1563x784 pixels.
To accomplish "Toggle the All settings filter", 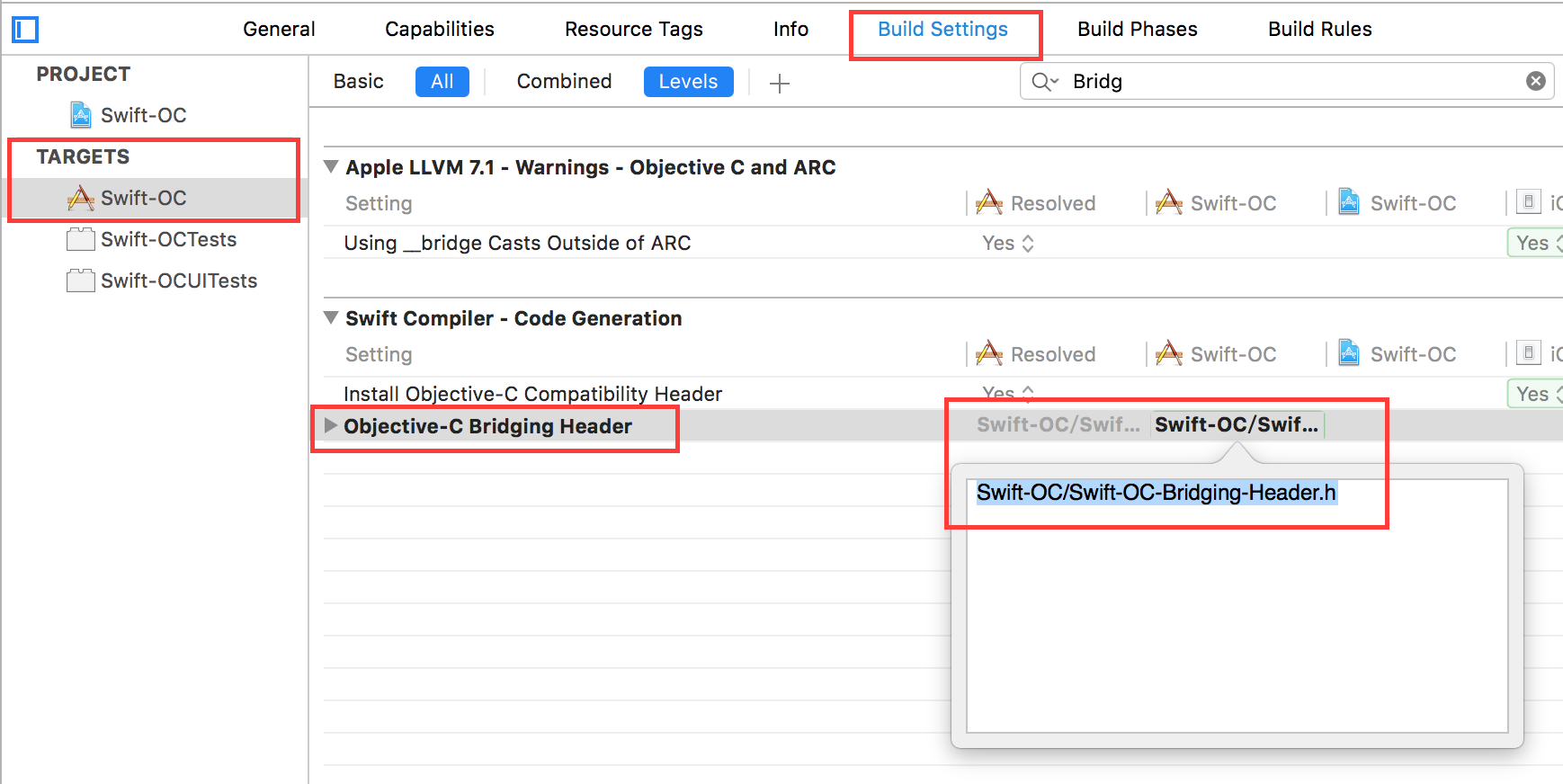I will [442, 82].
